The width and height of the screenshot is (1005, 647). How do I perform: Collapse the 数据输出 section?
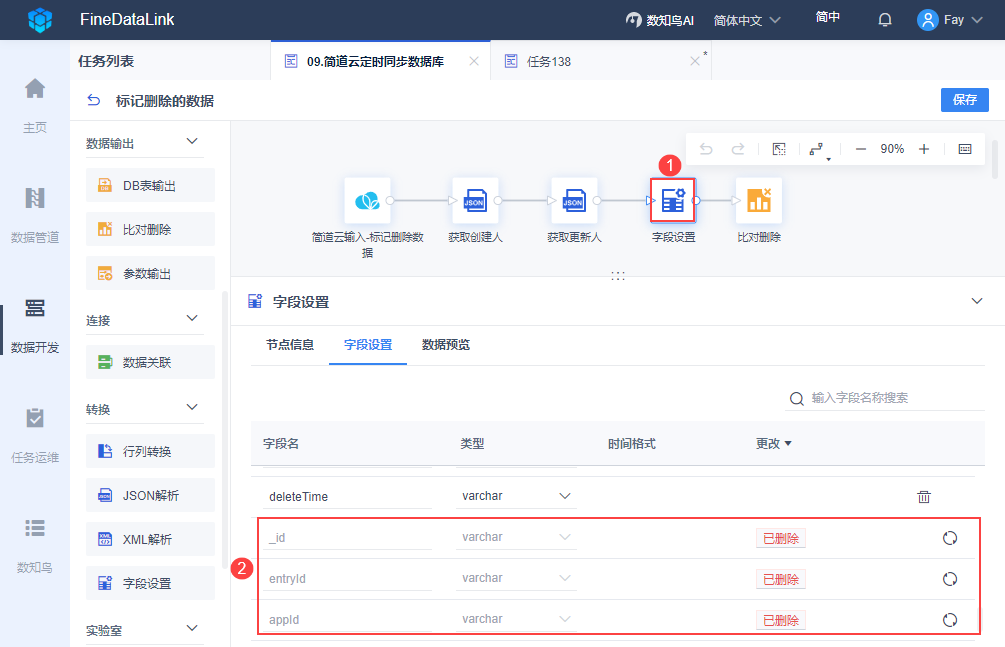click(192, 142)
